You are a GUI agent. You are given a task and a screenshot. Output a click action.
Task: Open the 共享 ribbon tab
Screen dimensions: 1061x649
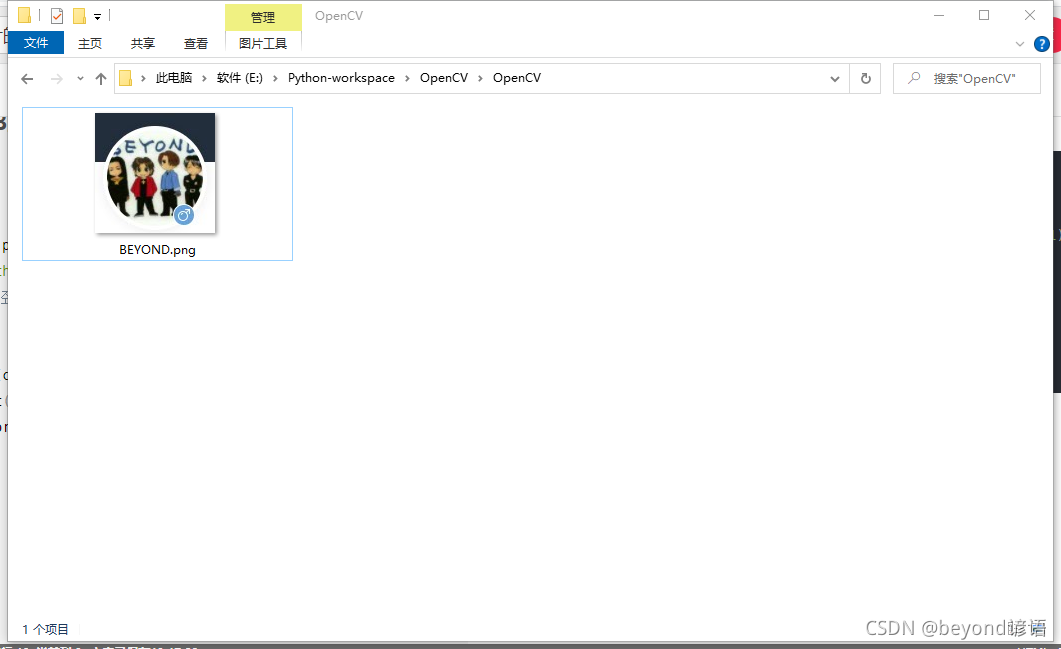pyautogui.click(x=143, y=43)
